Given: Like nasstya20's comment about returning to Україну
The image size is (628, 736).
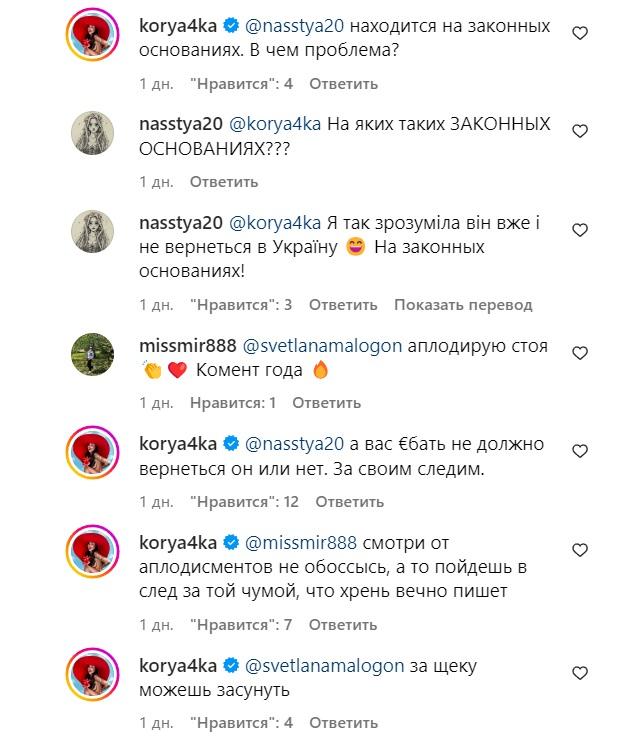Looking at the screenshot, I should tap(580, 230).
